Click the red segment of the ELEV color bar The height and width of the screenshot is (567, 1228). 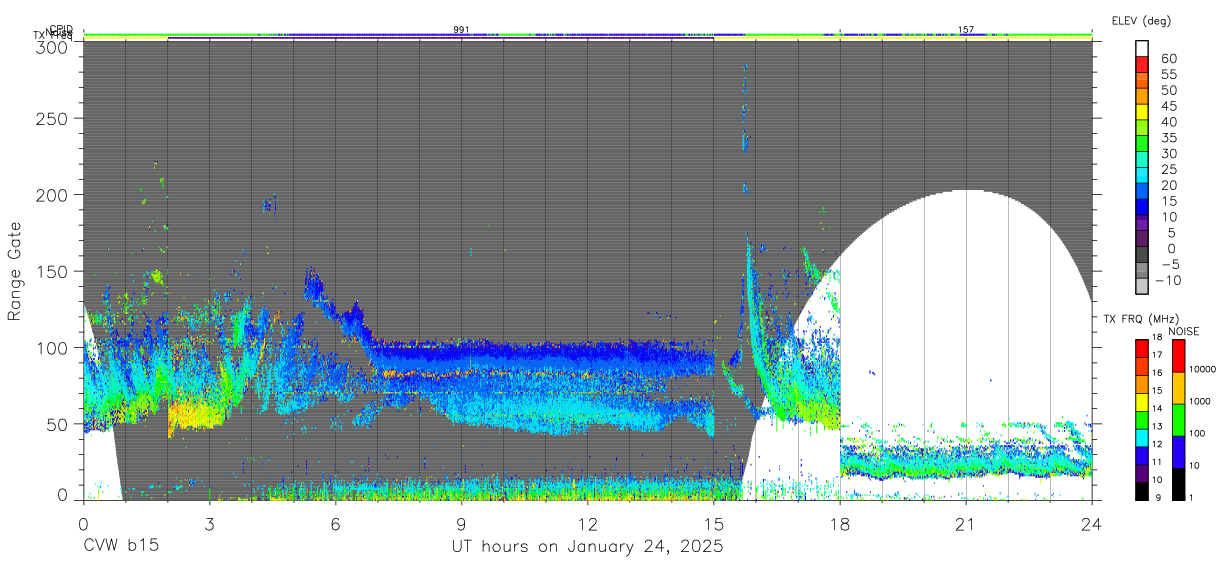1142,63
